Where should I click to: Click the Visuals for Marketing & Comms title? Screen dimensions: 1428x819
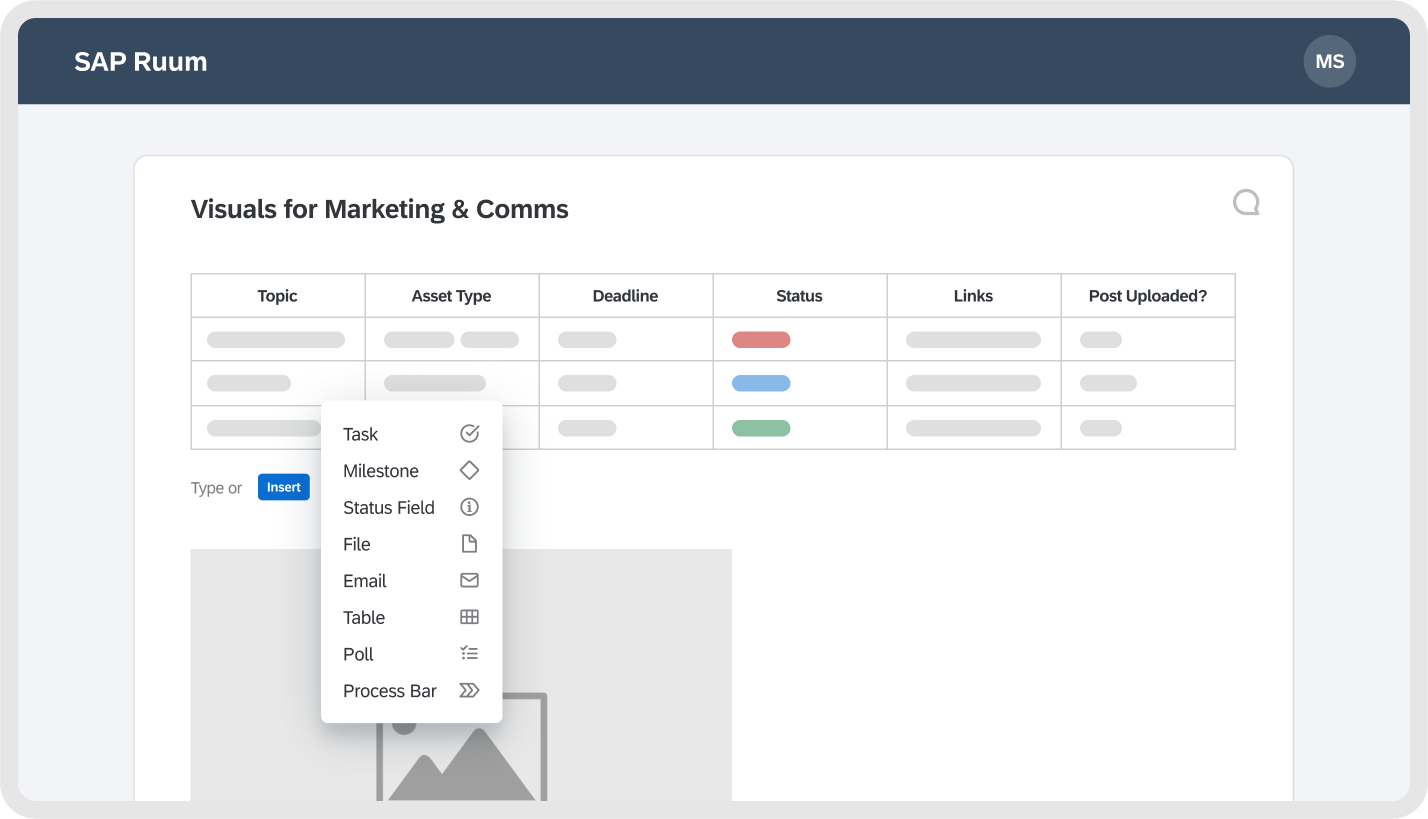tap(380, 210)
